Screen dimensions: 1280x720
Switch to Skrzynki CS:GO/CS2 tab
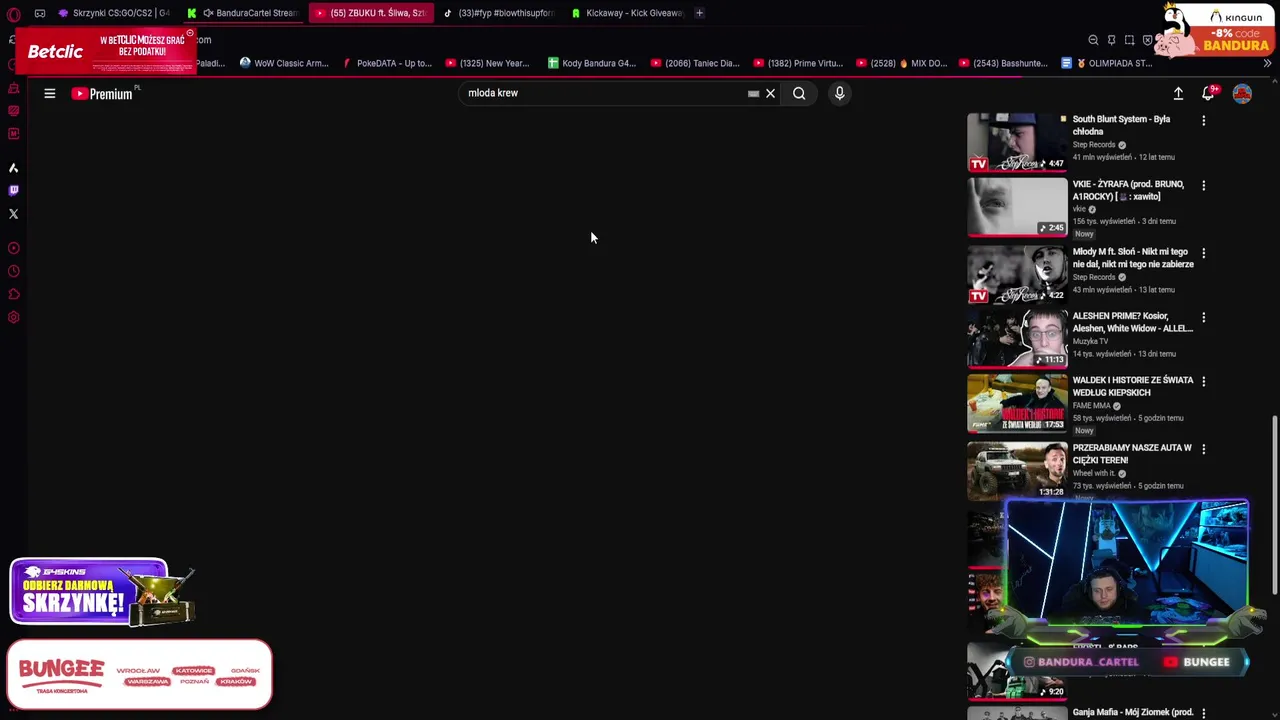coord(113,13)
